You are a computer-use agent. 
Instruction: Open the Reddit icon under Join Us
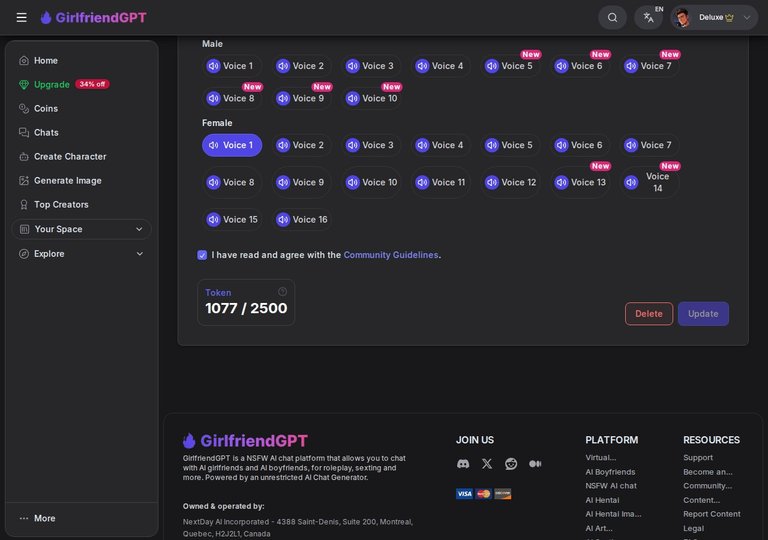tap(511, 464)
